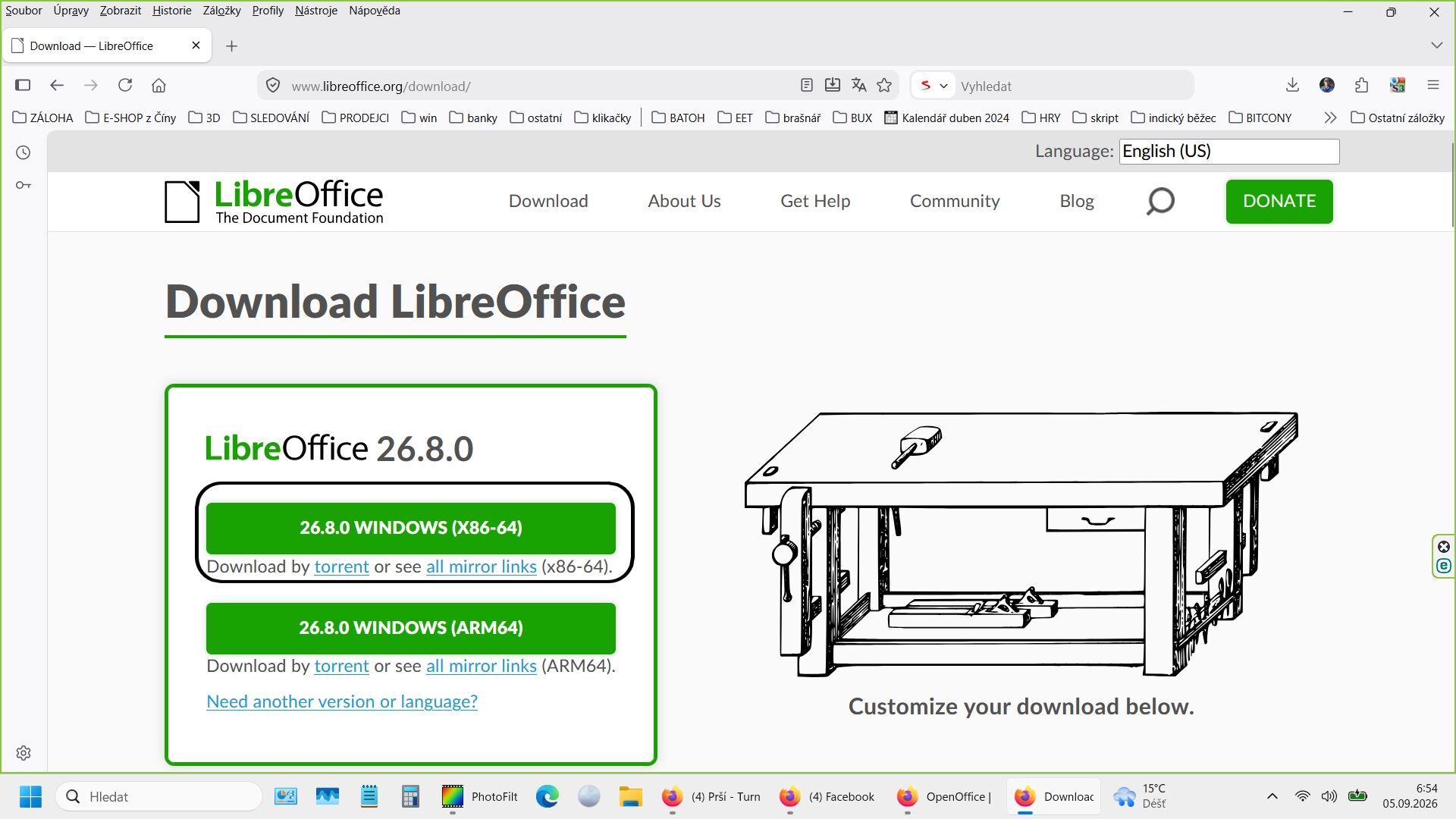The image size is (1456, 819).
Task: Go to the browser home page
Action: coord(158,86)
